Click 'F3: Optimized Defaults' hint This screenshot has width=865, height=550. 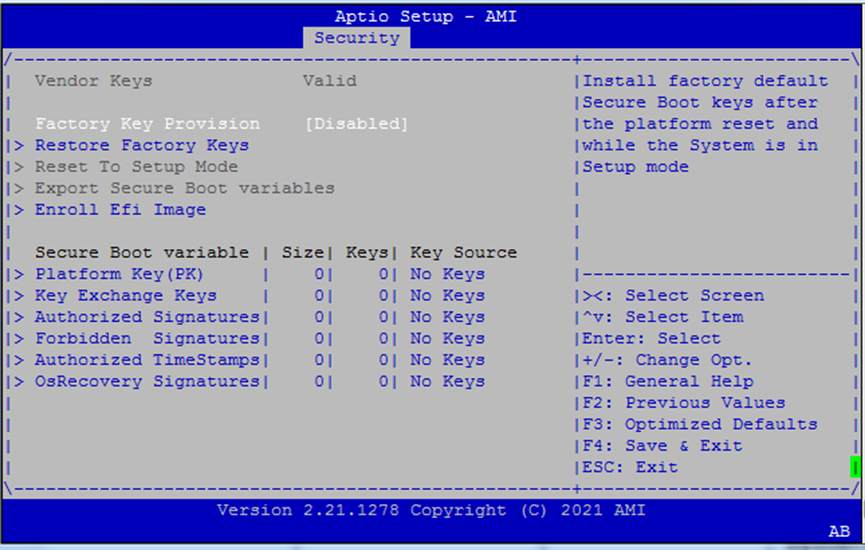(x=700, y=425)
